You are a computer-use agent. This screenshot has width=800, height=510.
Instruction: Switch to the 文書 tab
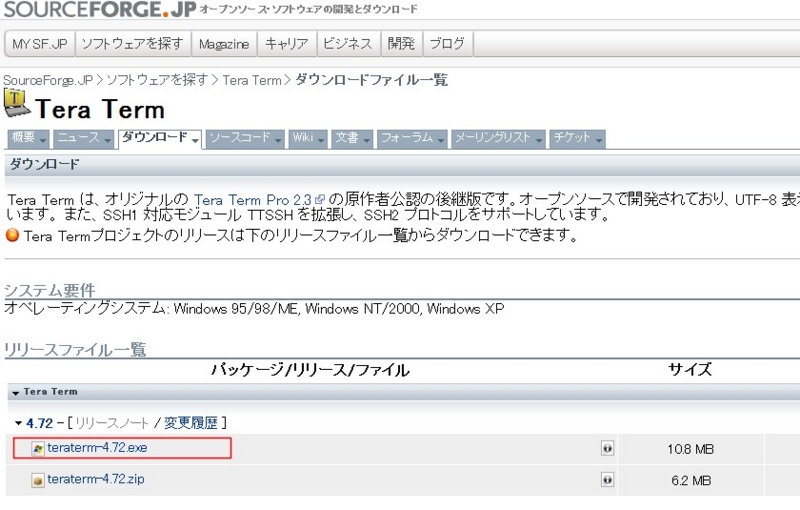click(x=352, y=138)
